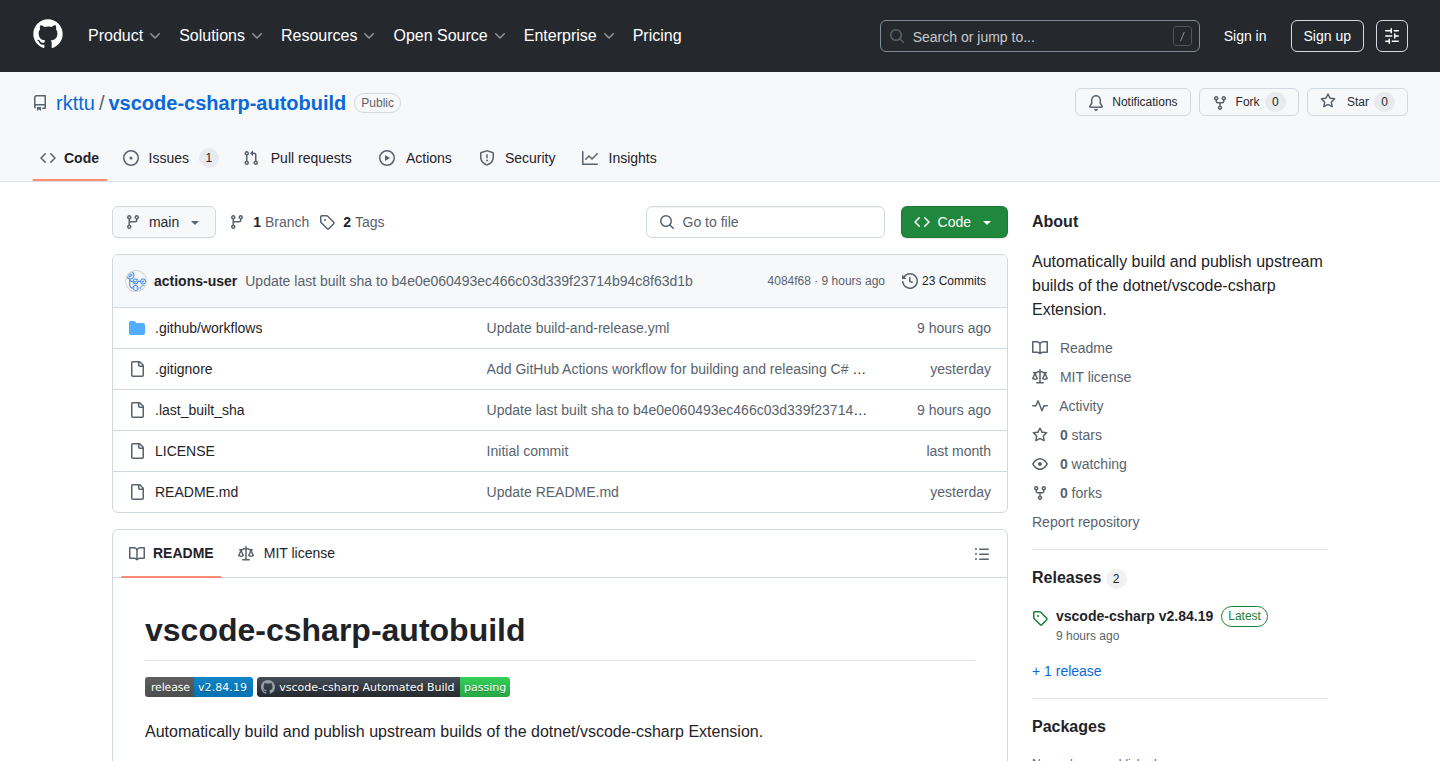This screenshot has height=761, width=1440.
Task: Open the vscode-csharp v2.84.19 release link
Action: 1134,616
